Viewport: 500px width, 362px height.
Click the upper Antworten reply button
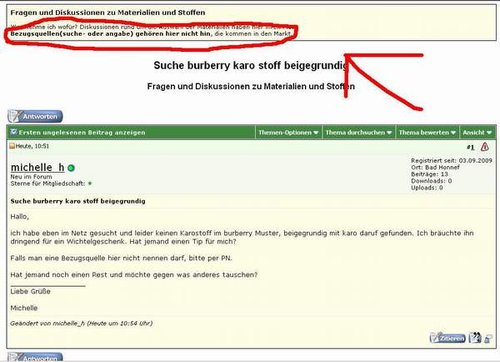(35, 116)
